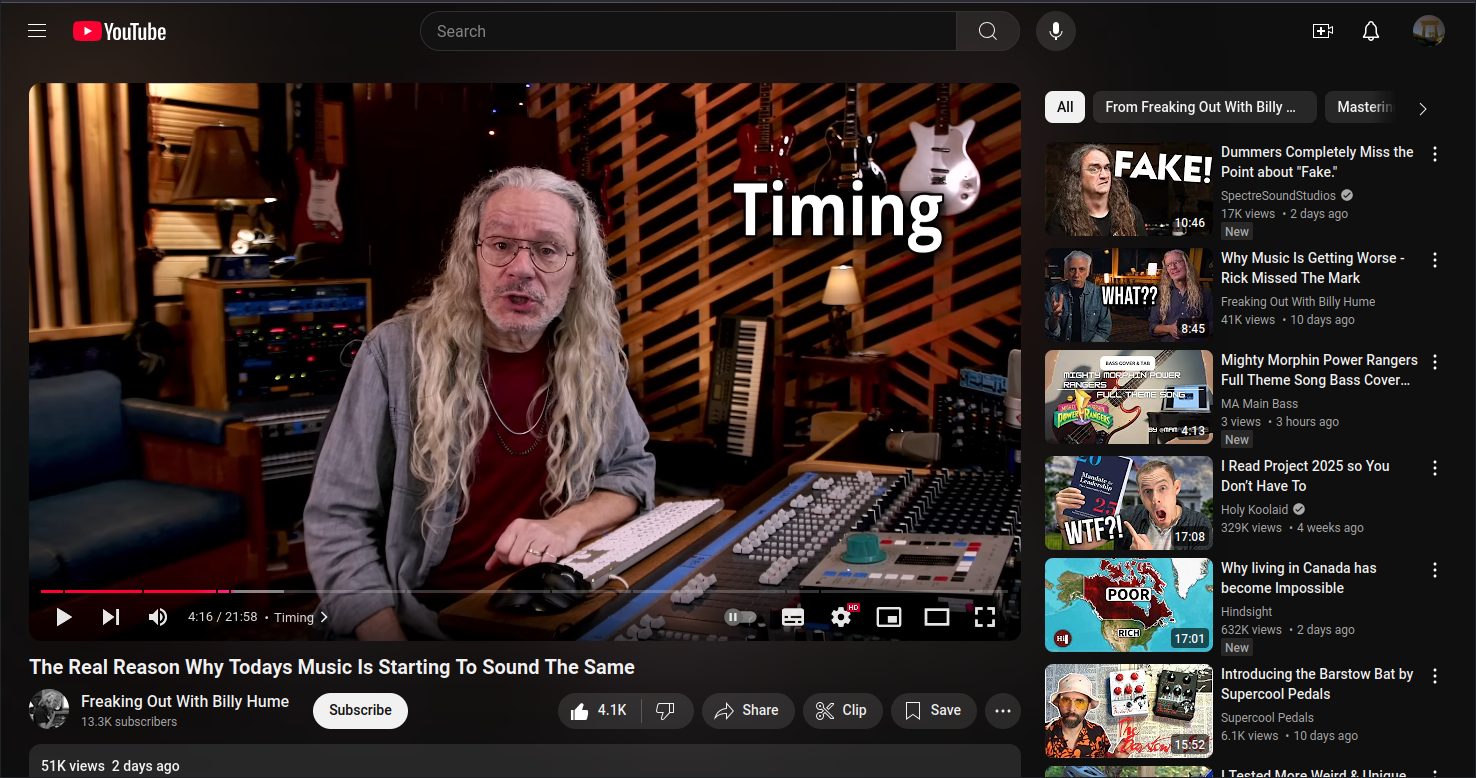Open the notifications bell
1476x778 pixels.
[x=1371, y=31]
